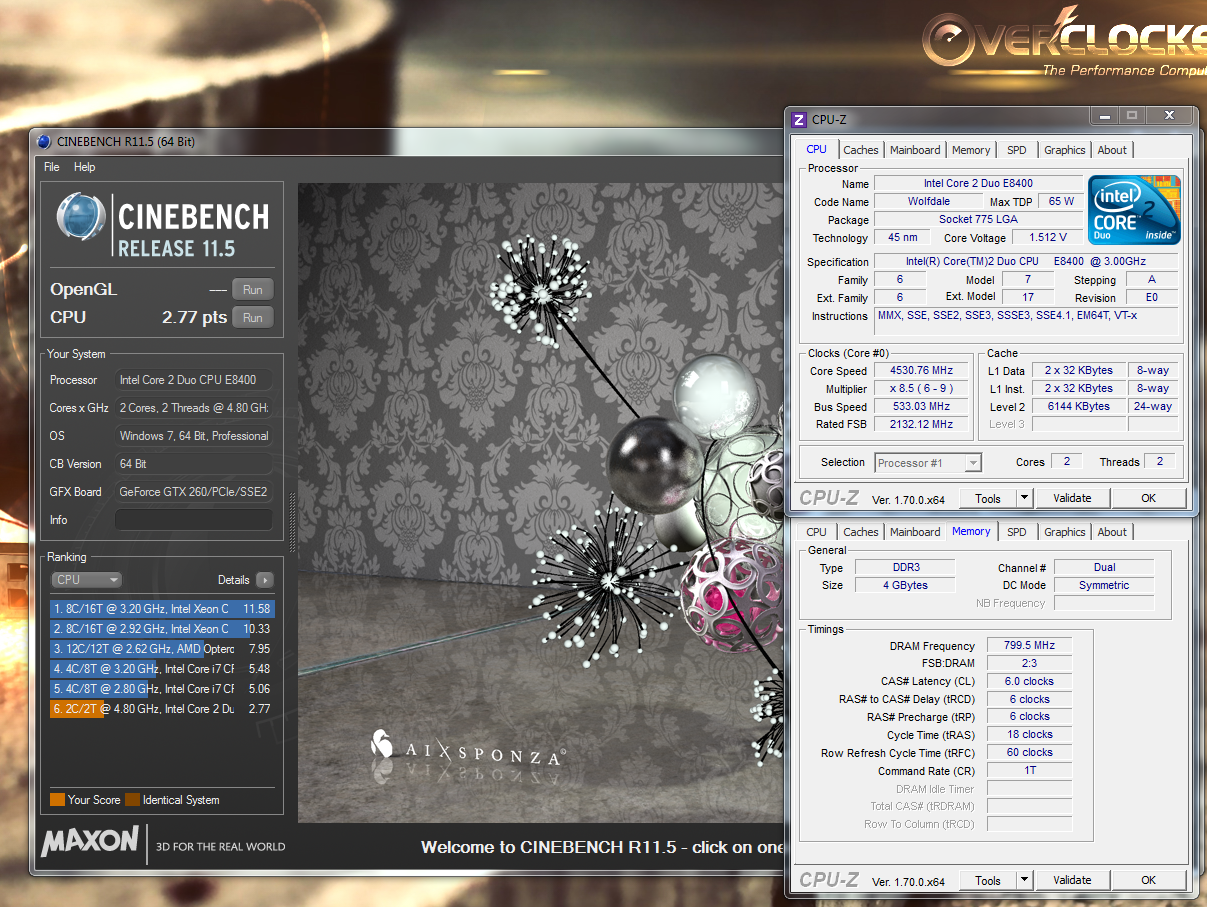
Task: Select ranking row 8C/16T @ 3.20 GHz
Action: tap(162, 608)
